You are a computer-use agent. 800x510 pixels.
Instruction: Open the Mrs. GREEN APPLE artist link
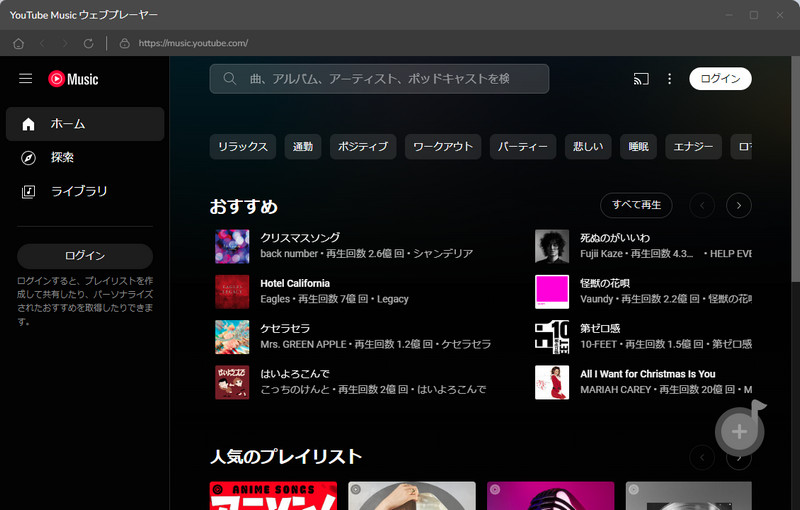click(303, 344)
